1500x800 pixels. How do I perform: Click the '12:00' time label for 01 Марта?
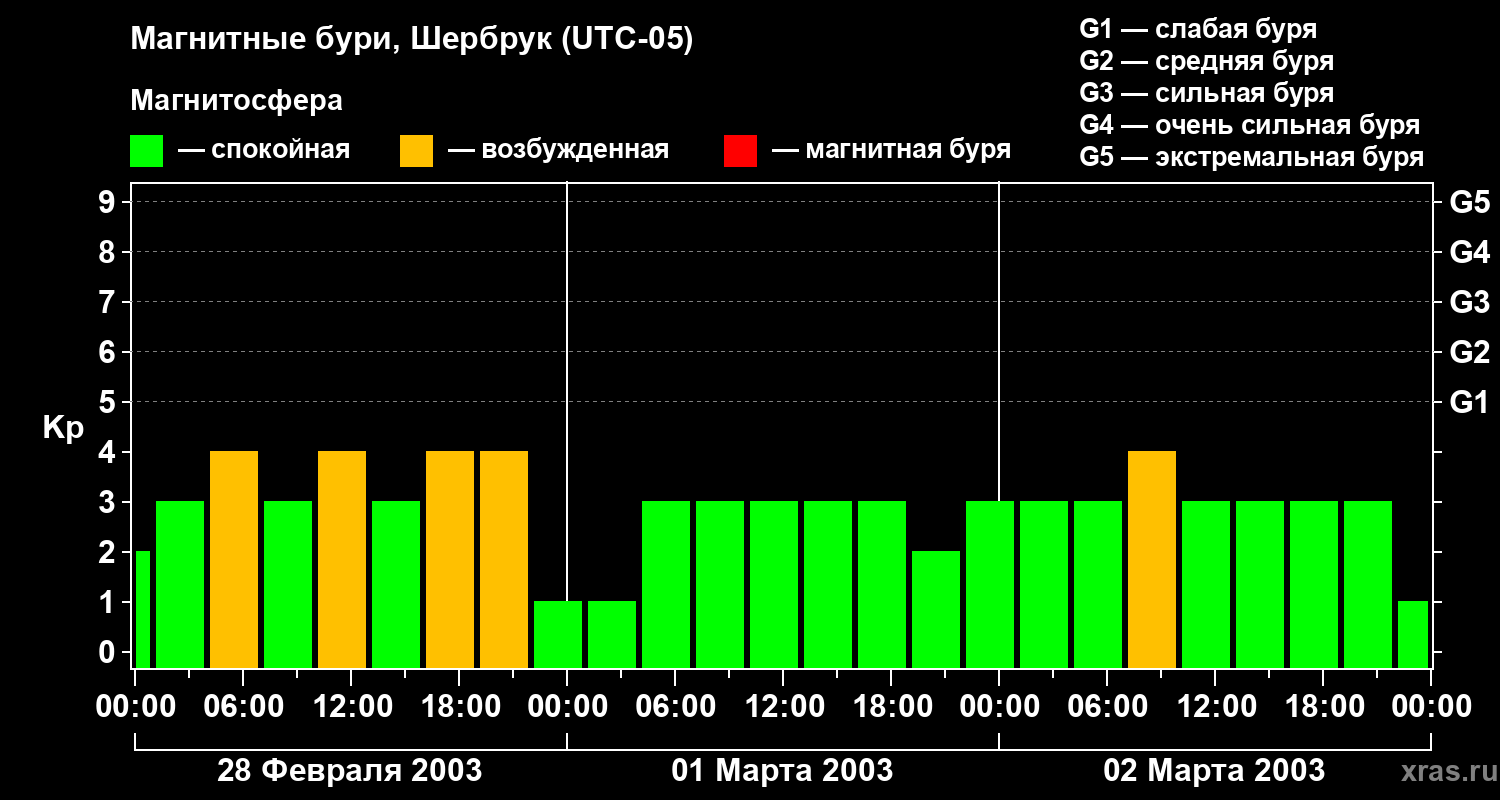783,707
